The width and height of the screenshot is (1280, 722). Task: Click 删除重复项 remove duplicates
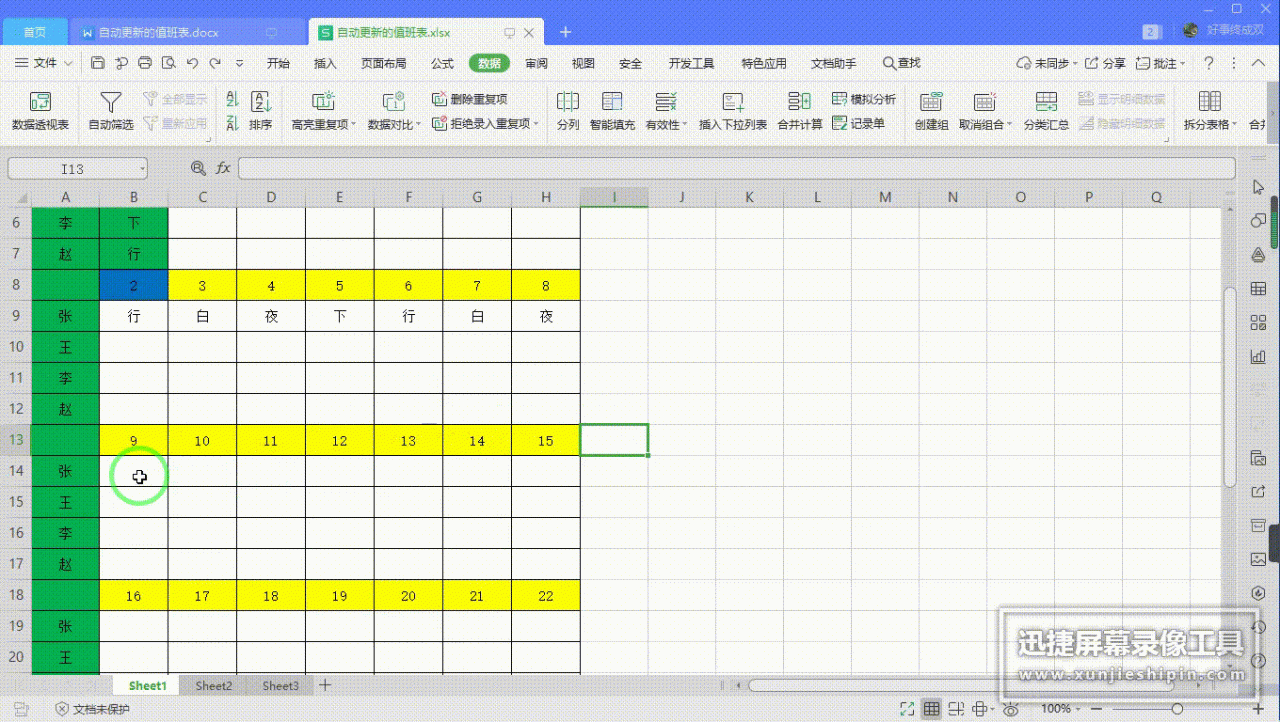(x=470, y=99)
